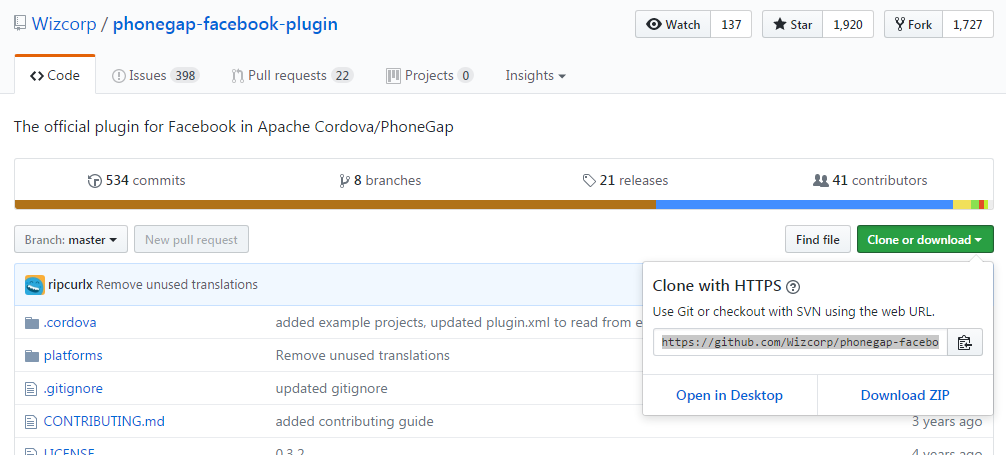Image resolution: width=1006 pixels, height=455 pixels.
Task: Open the platforms folder name
Action: [73, 356]
